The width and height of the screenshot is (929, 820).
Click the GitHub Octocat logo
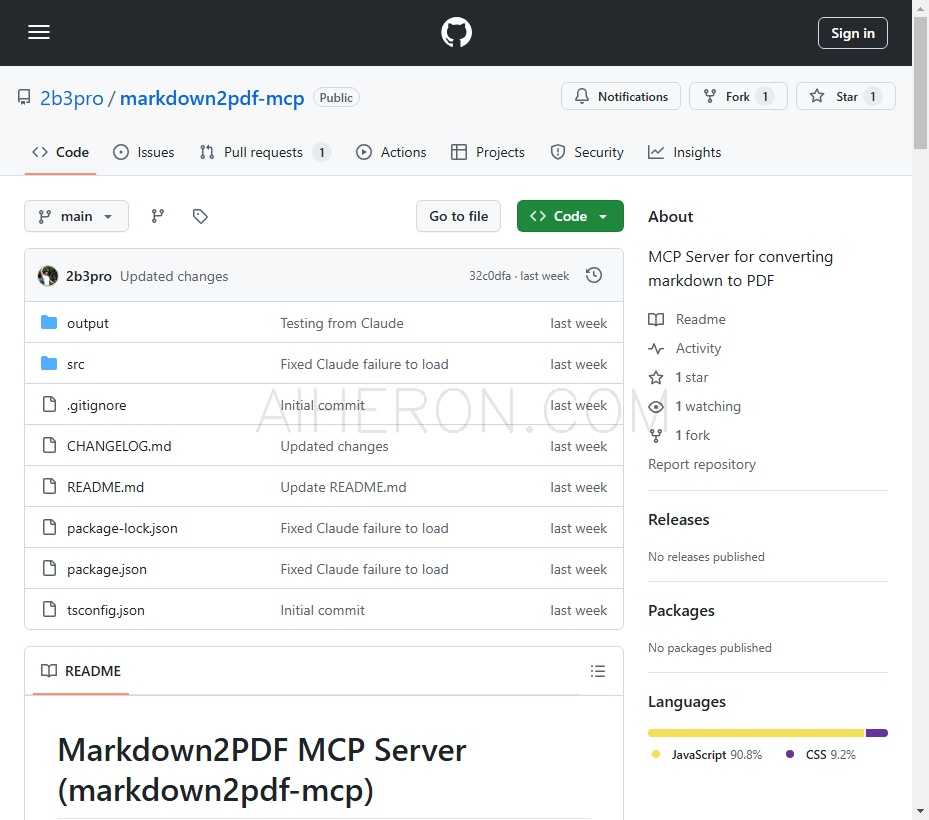(456, 33)
